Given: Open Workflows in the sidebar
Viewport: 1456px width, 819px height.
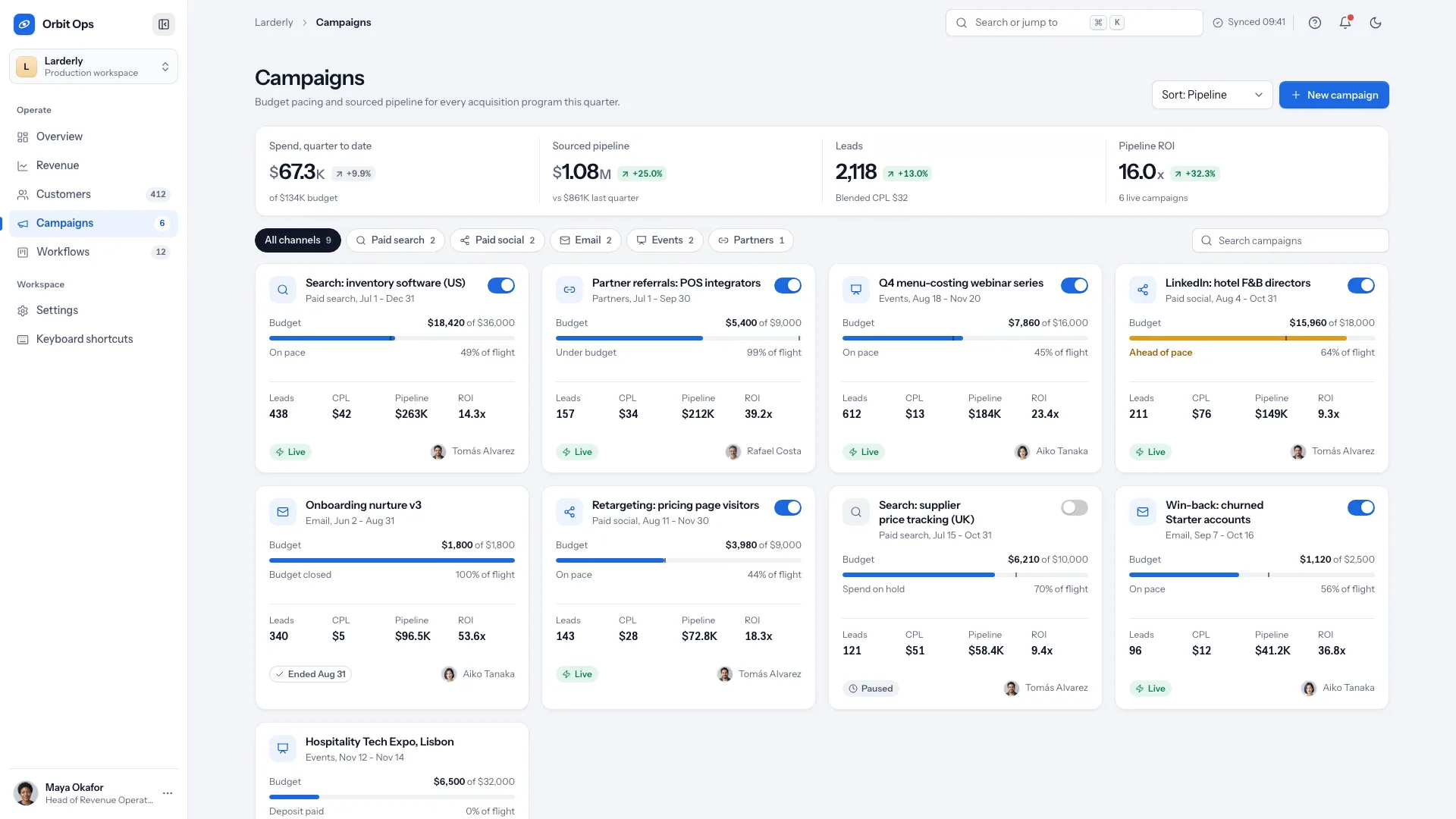Looking at the screenshot, I should 94,253.
